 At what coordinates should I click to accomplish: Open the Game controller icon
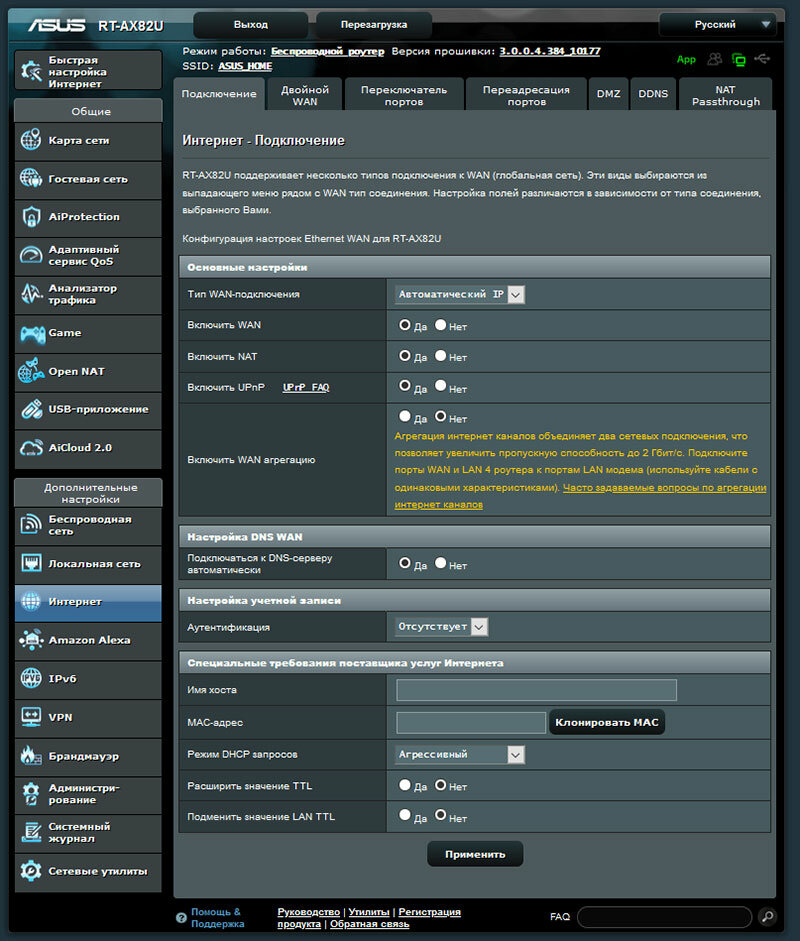[x=32, y=333]
